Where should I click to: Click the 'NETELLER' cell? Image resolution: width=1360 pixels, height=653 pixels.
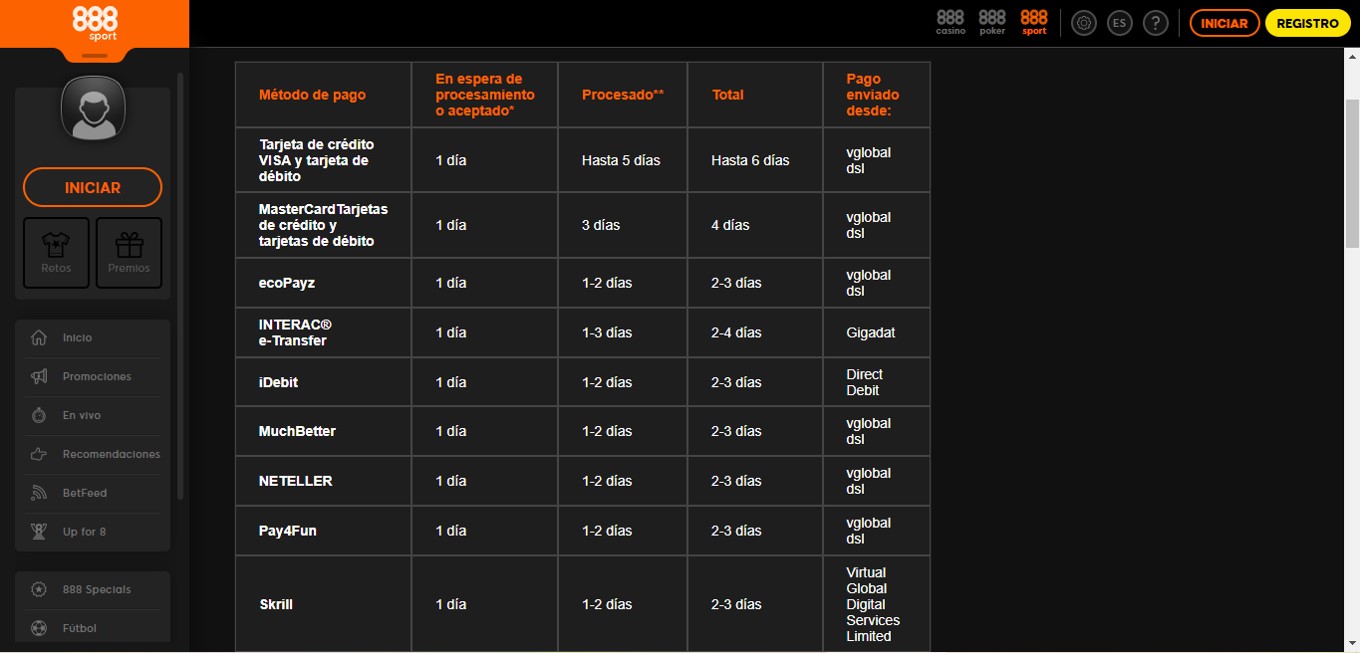(323, 481)
